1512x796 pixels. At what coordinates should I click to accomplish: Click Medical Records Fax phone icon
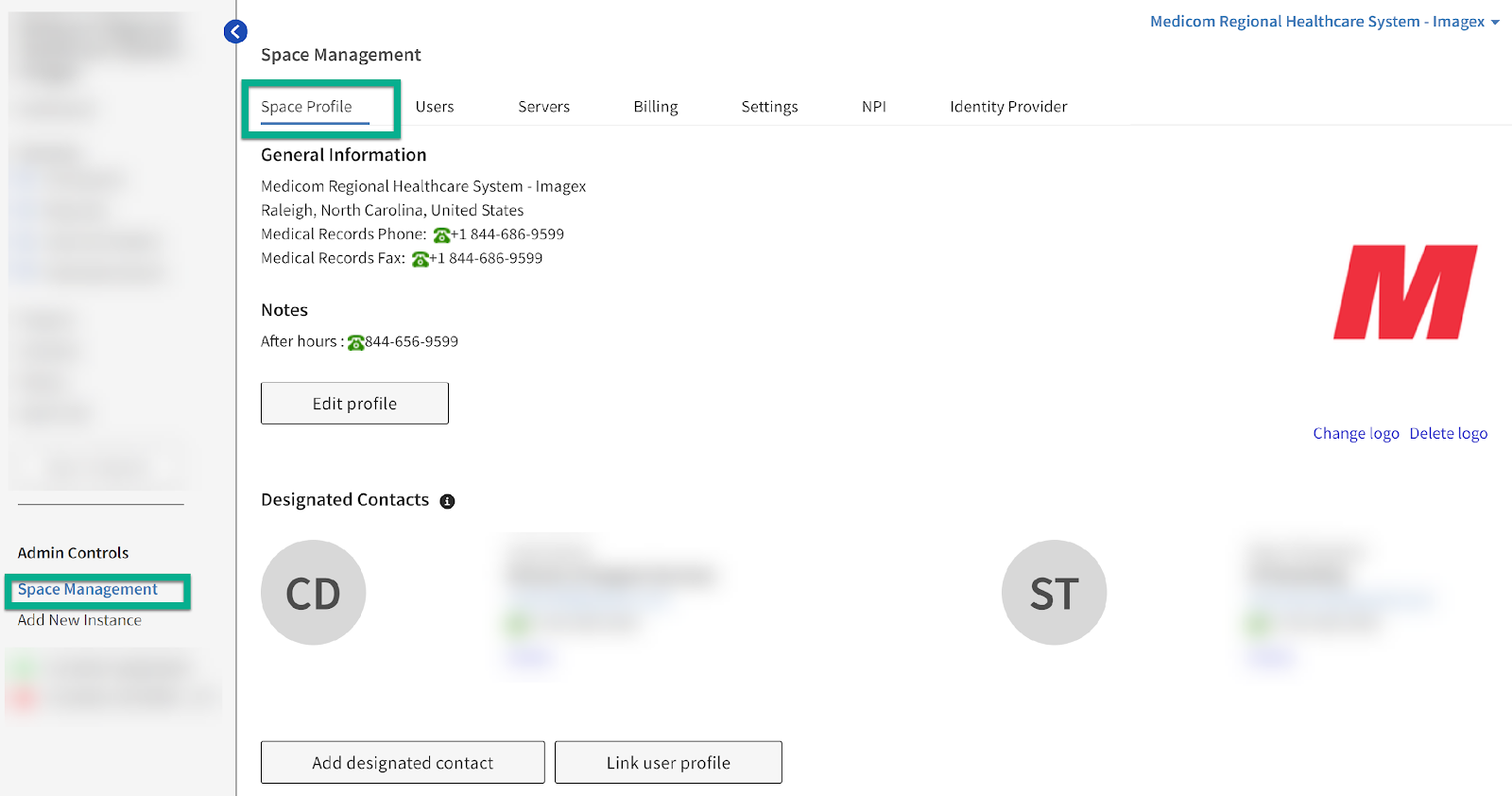421,259
